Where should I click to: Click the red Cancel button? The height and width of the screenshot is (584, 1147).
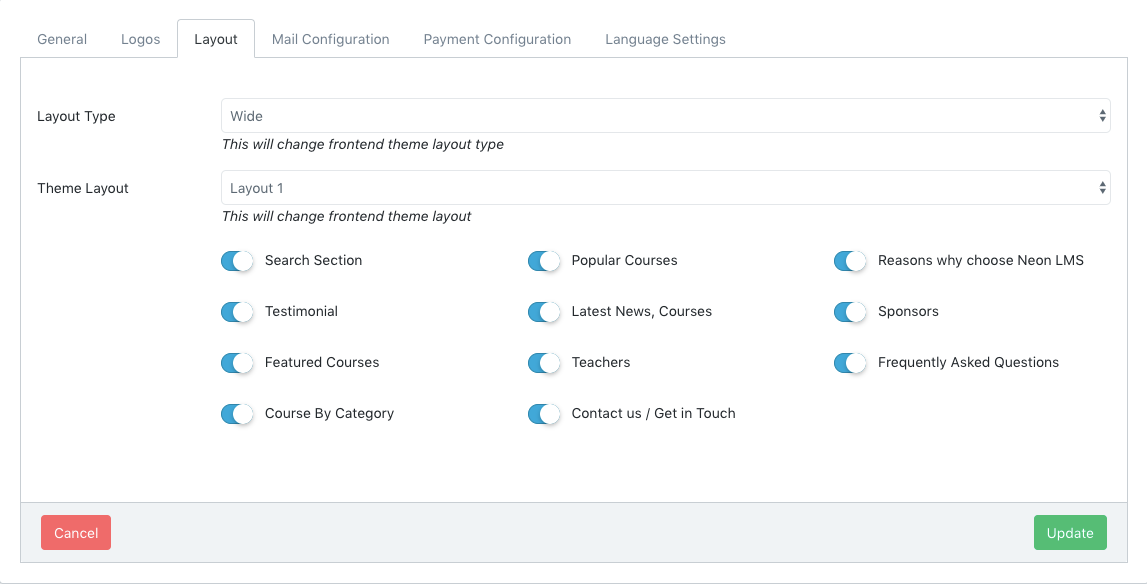point(76,533)
